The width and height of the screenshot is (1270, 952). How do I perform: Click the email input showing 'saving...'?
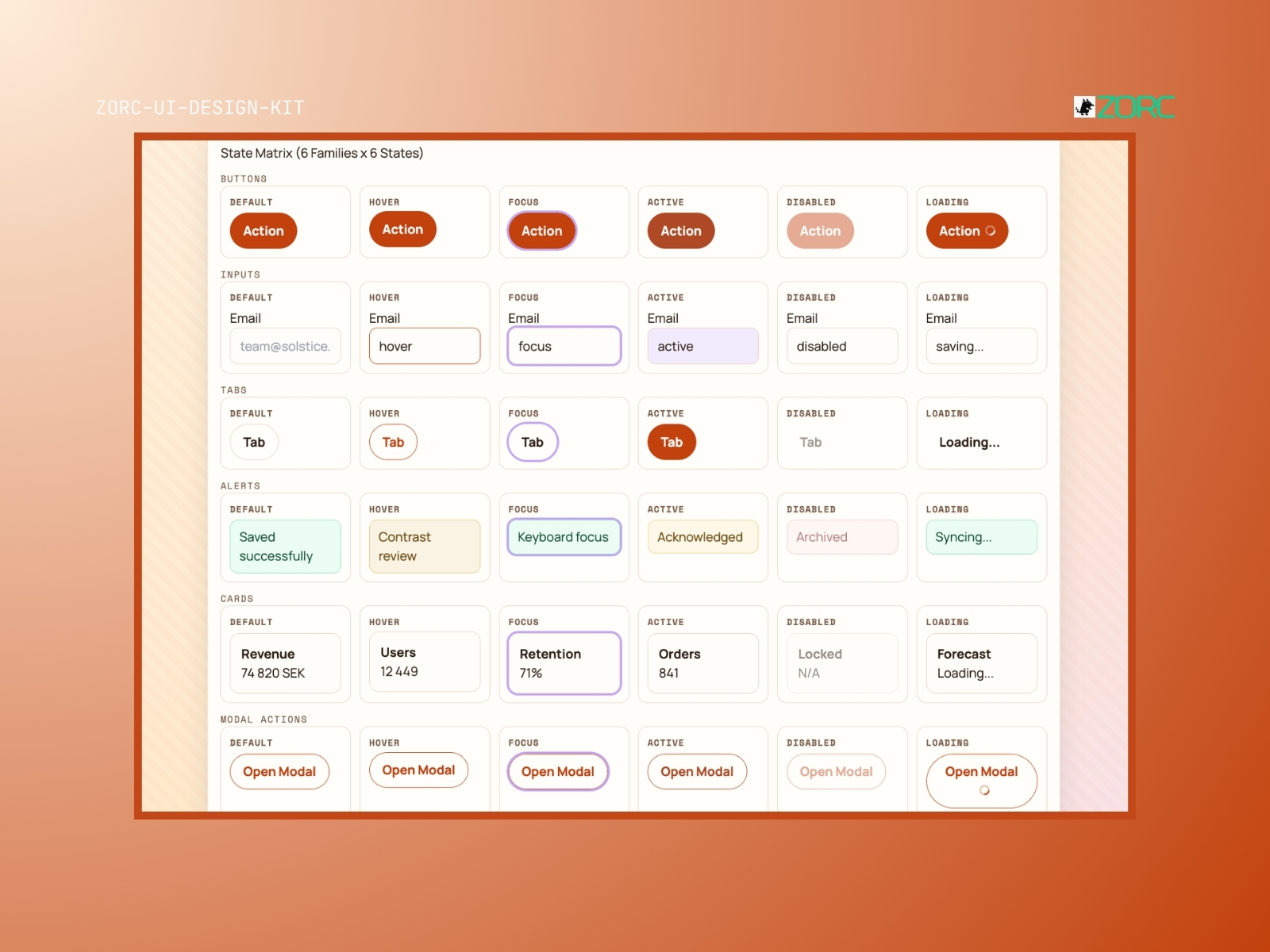click(982, 346)
